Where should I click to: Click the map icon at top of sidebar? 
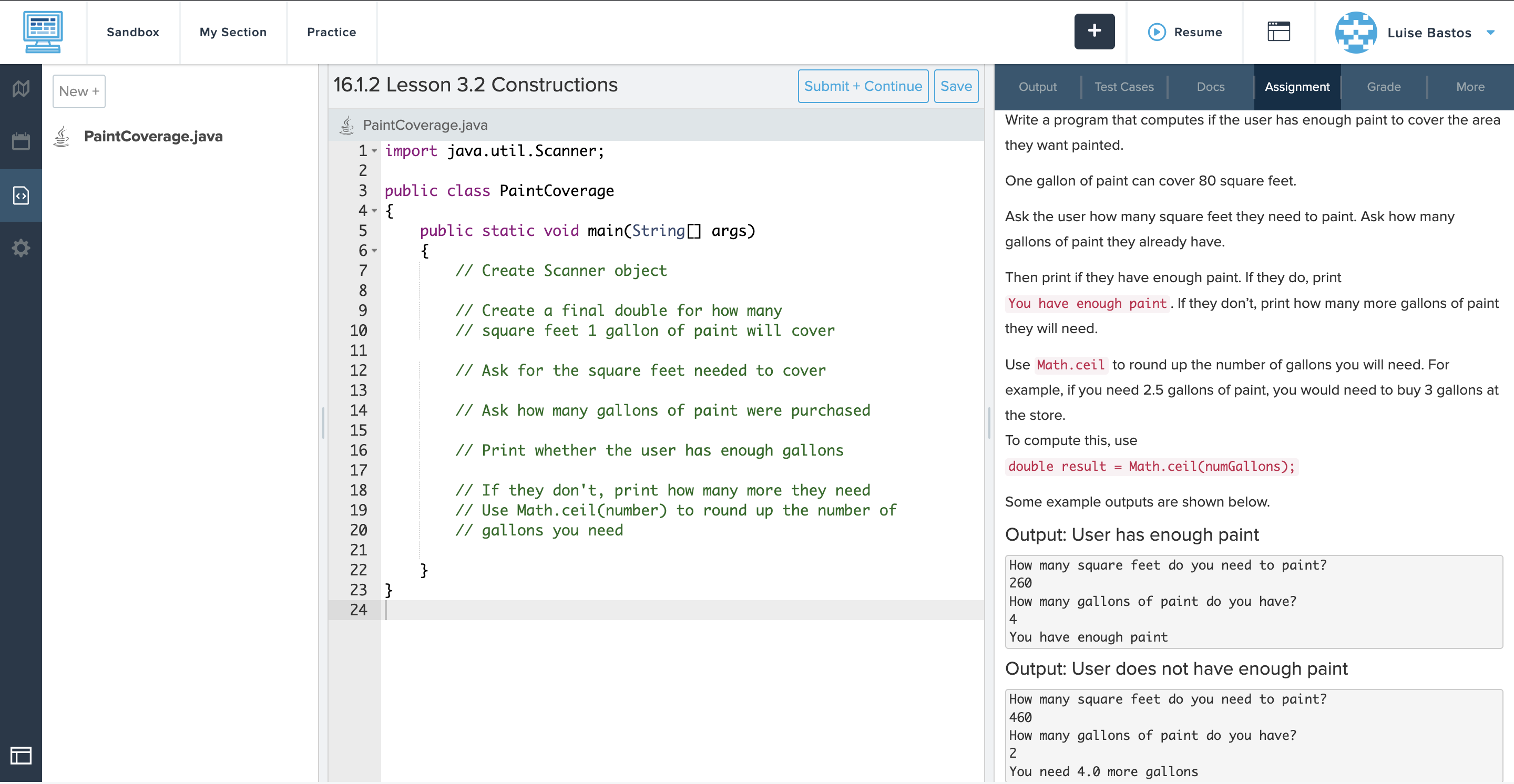pos(21,88)
